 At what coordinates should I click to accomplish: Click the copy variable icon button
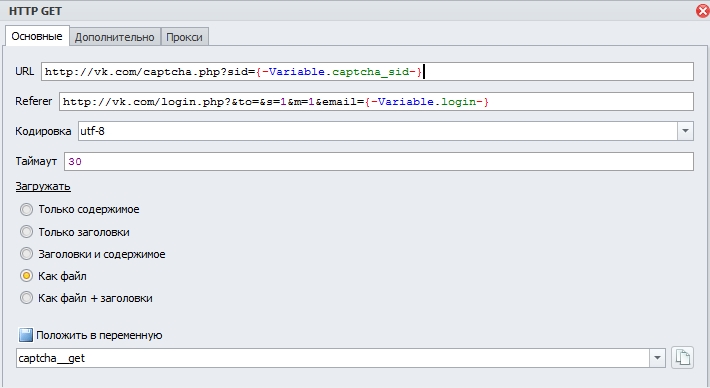tap(682, 358)
